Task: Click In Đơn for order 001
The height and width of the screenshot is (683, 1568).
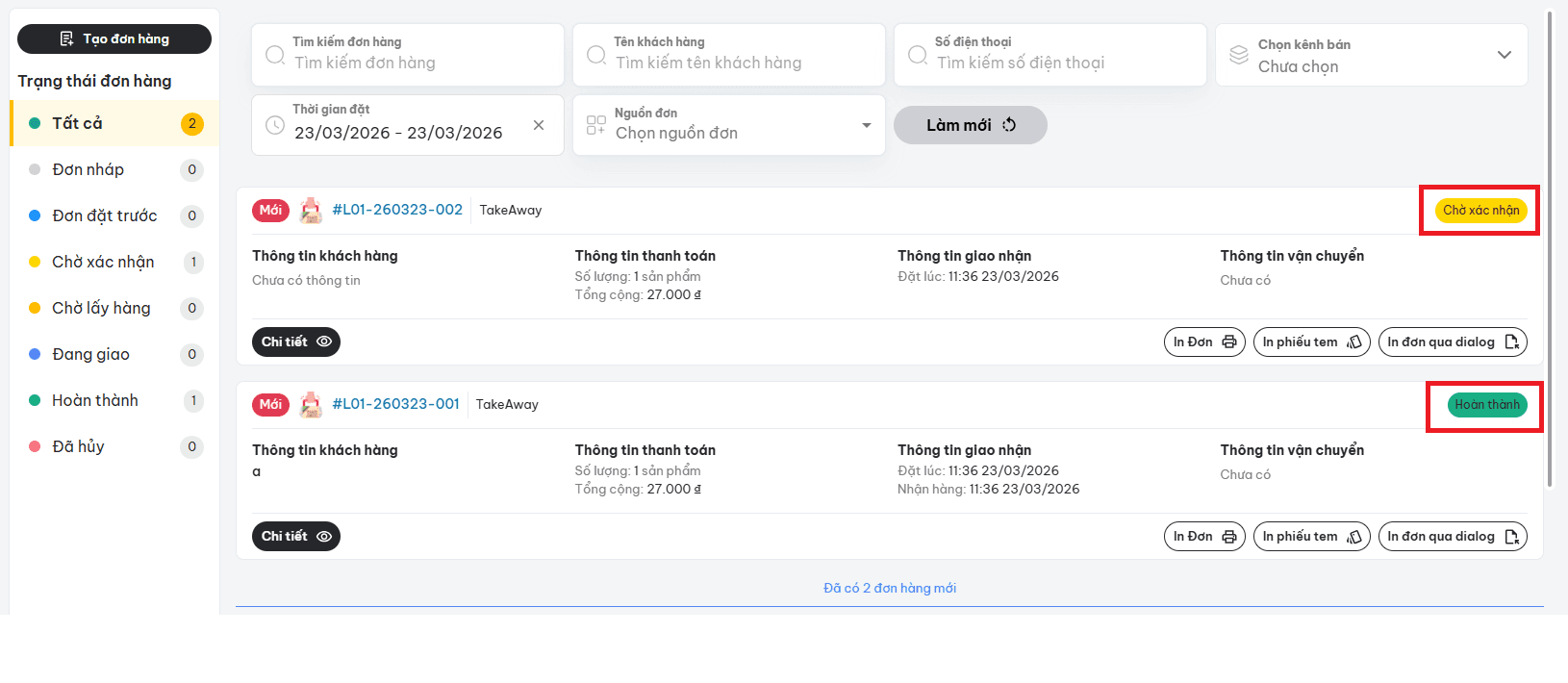Action: coord(1204,536)
